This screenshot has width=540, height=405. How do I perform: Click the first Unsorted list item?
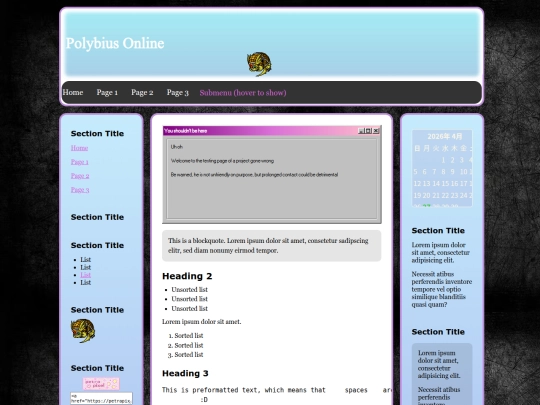click(x=189, y=290)
